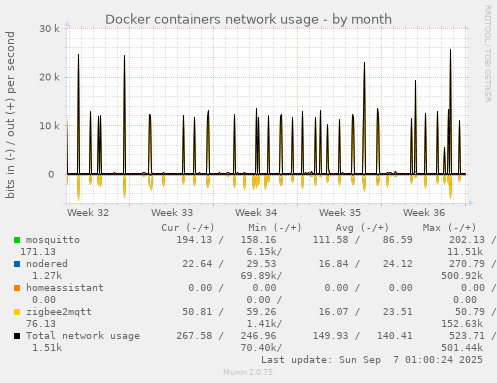Click the '20 k' y-axis label
Viewport: 497px width, 383px height.
pos(49,77)
